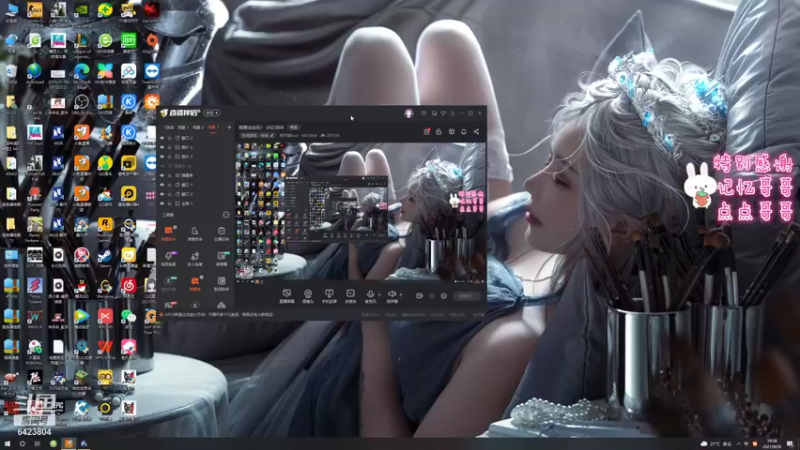The width and height of the screenshot is (800, 450).
Task: Open Steam shortcut on the desktop
Action: (x=105, y=255)
